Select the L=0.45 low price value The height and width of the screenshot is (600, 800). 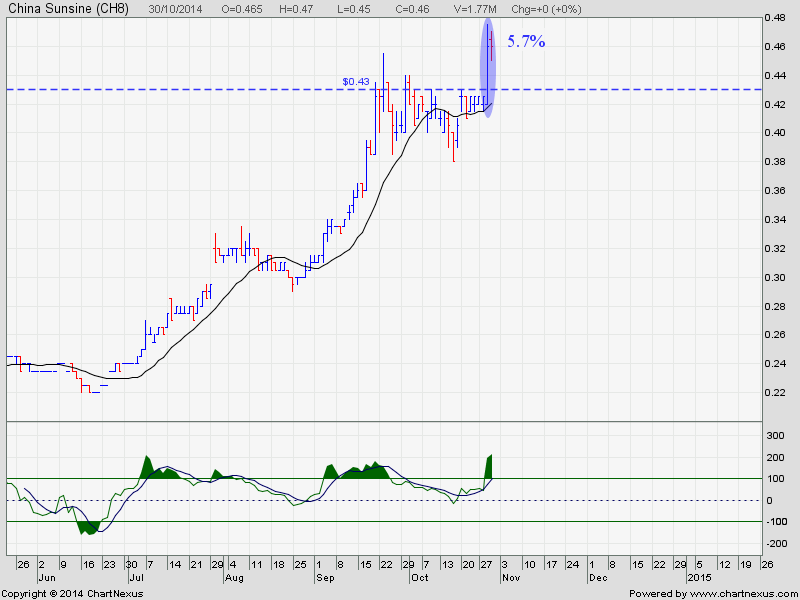[x=353, y=9]
